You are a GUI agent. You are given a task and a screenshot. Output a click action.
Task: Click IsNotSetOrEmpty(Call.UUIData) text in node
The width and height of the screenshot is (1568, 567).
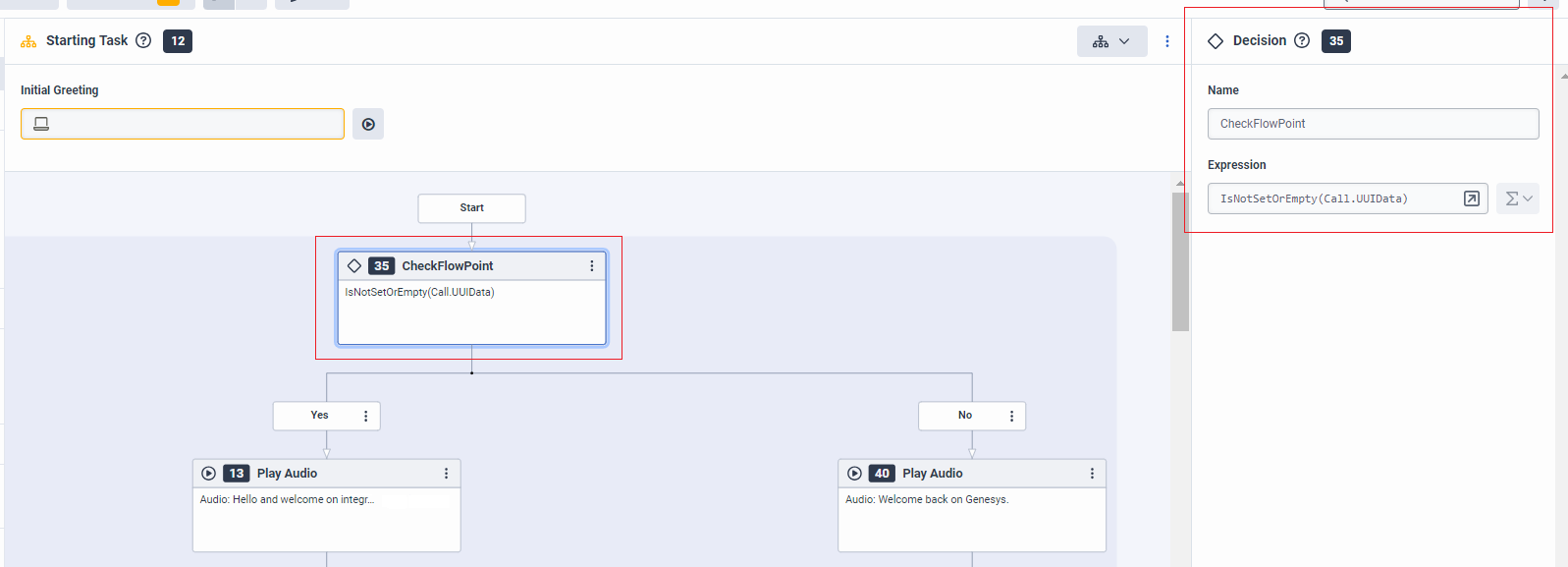pyautogui.click(x=419, y=292)
